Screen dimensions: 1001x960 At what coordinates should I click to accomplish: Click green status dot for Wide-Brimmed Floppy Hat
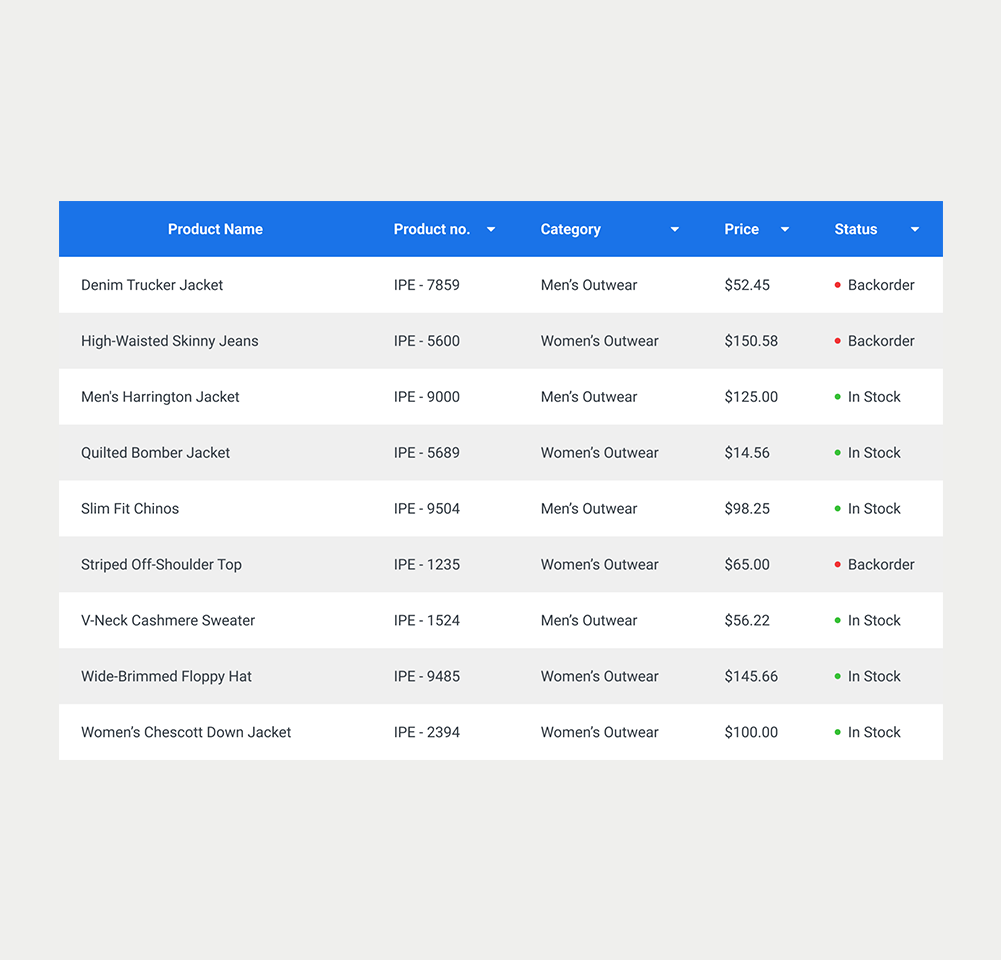pos(837,677)
